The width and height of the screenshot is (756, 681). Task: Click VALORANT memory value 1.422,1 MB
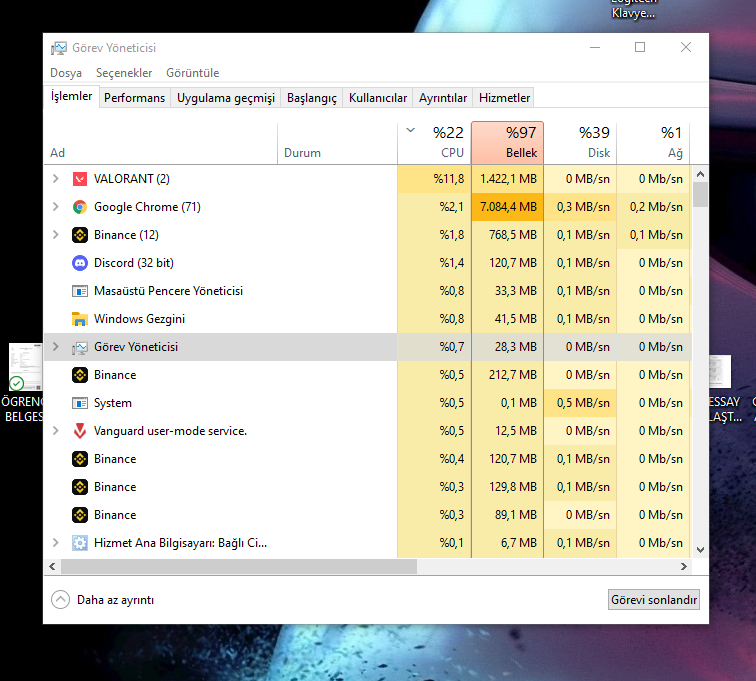coord(508,179)
